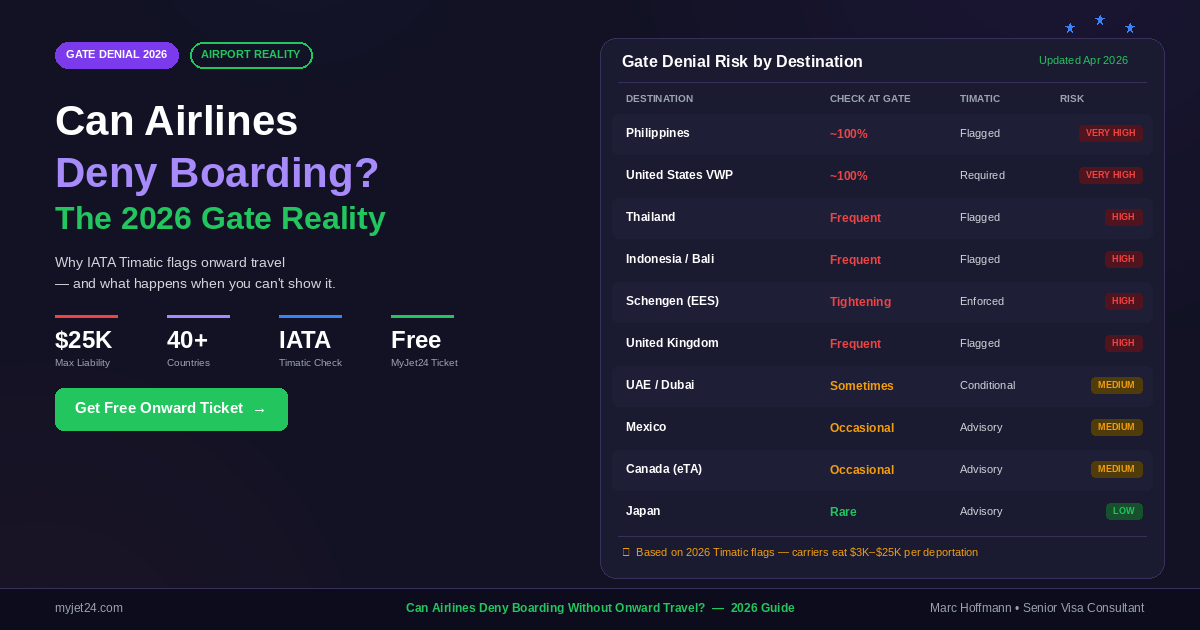This screenshot has width=1200, height=630.
Task: Click the HIGH risk badge for Thailand
Action: (x=1123, y=217)
